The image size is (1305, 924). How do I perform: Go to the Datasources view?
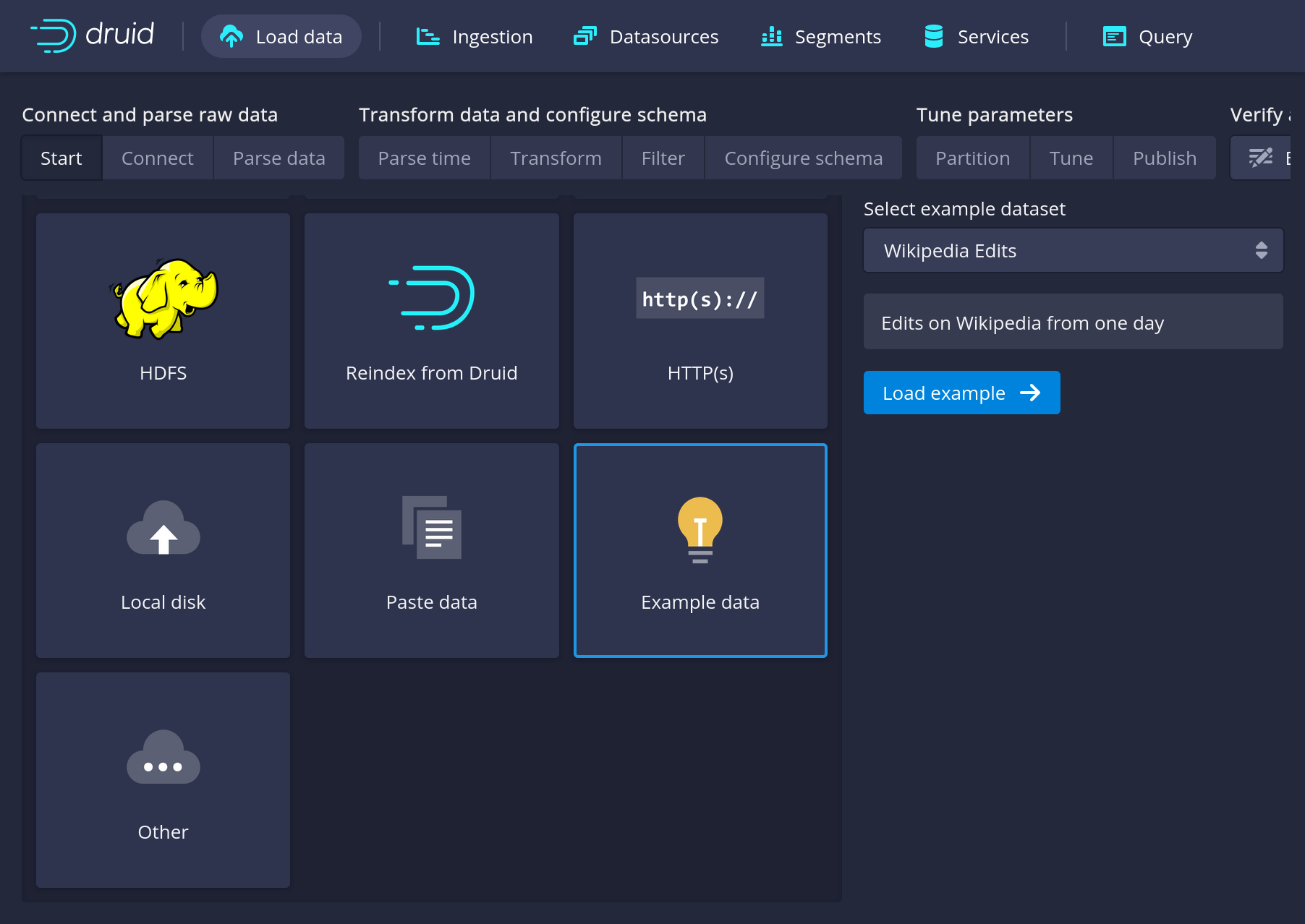pos(646,37)
